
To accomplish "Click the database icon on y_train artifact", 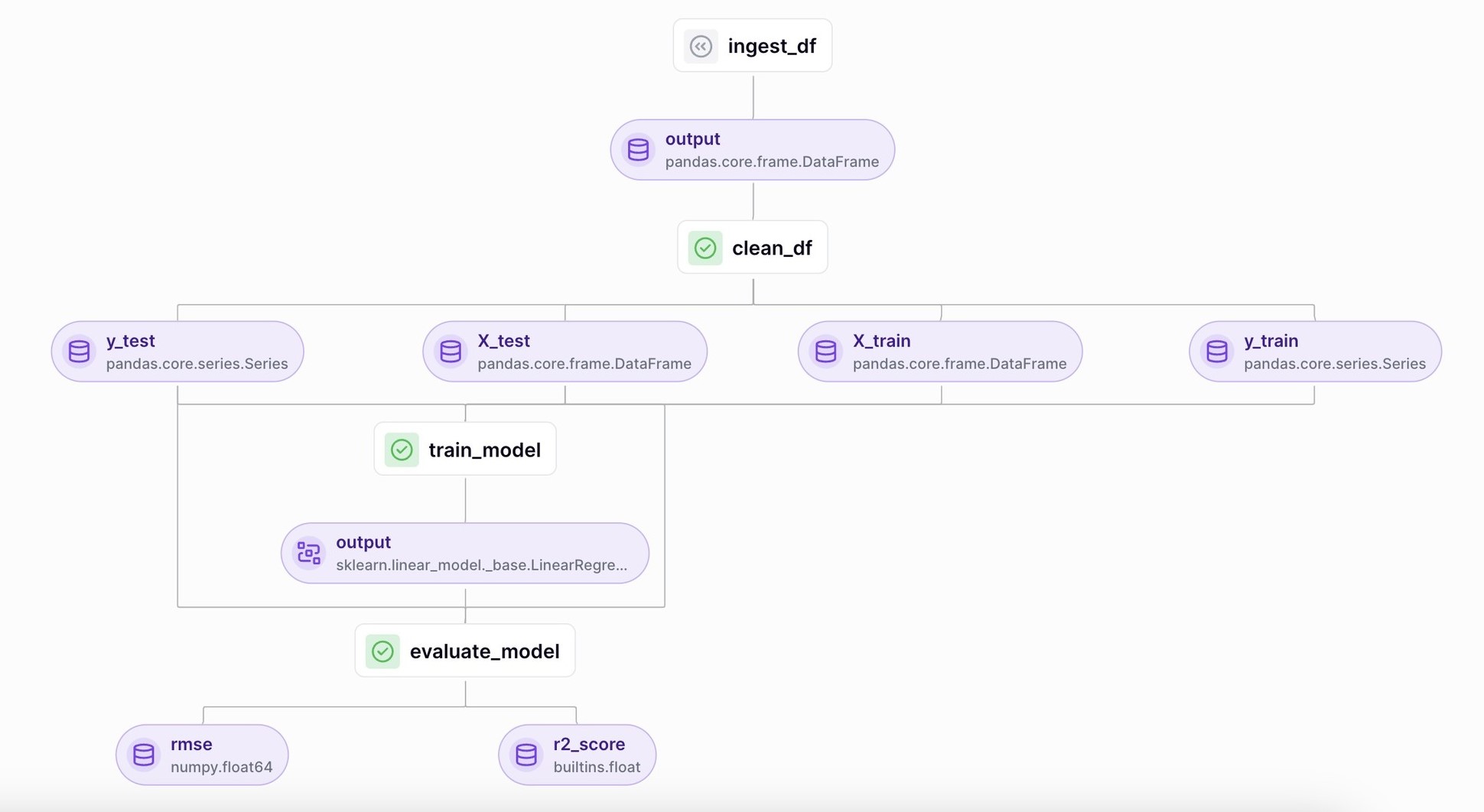I will tap(1217, 352).
